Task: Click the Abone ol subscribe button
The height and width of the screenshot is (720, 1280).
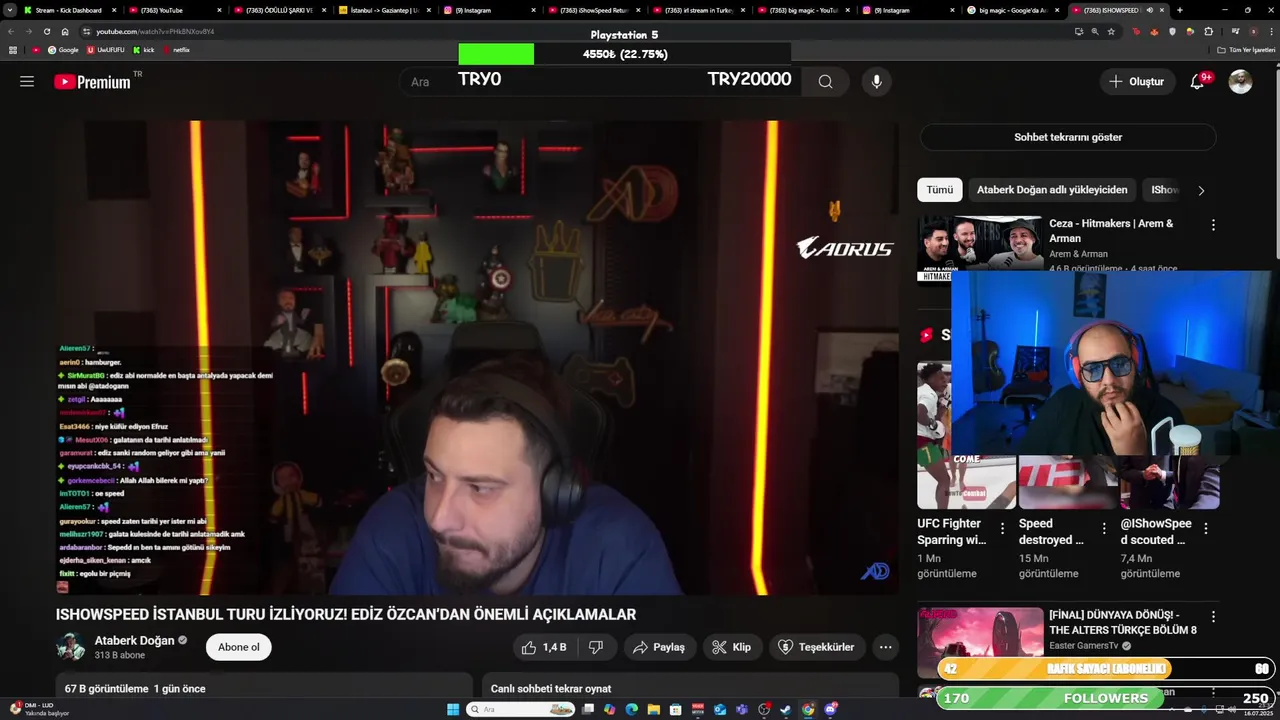Action: pyautogui.click(x=239, y=647)
